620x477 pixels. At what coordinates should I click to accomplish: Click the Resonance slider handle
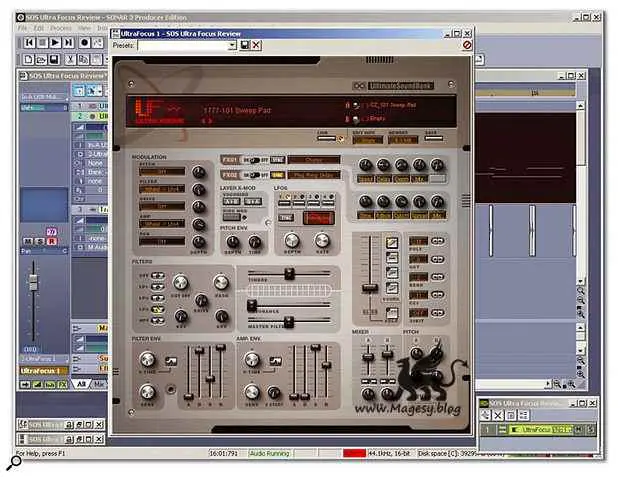(252, 305)
